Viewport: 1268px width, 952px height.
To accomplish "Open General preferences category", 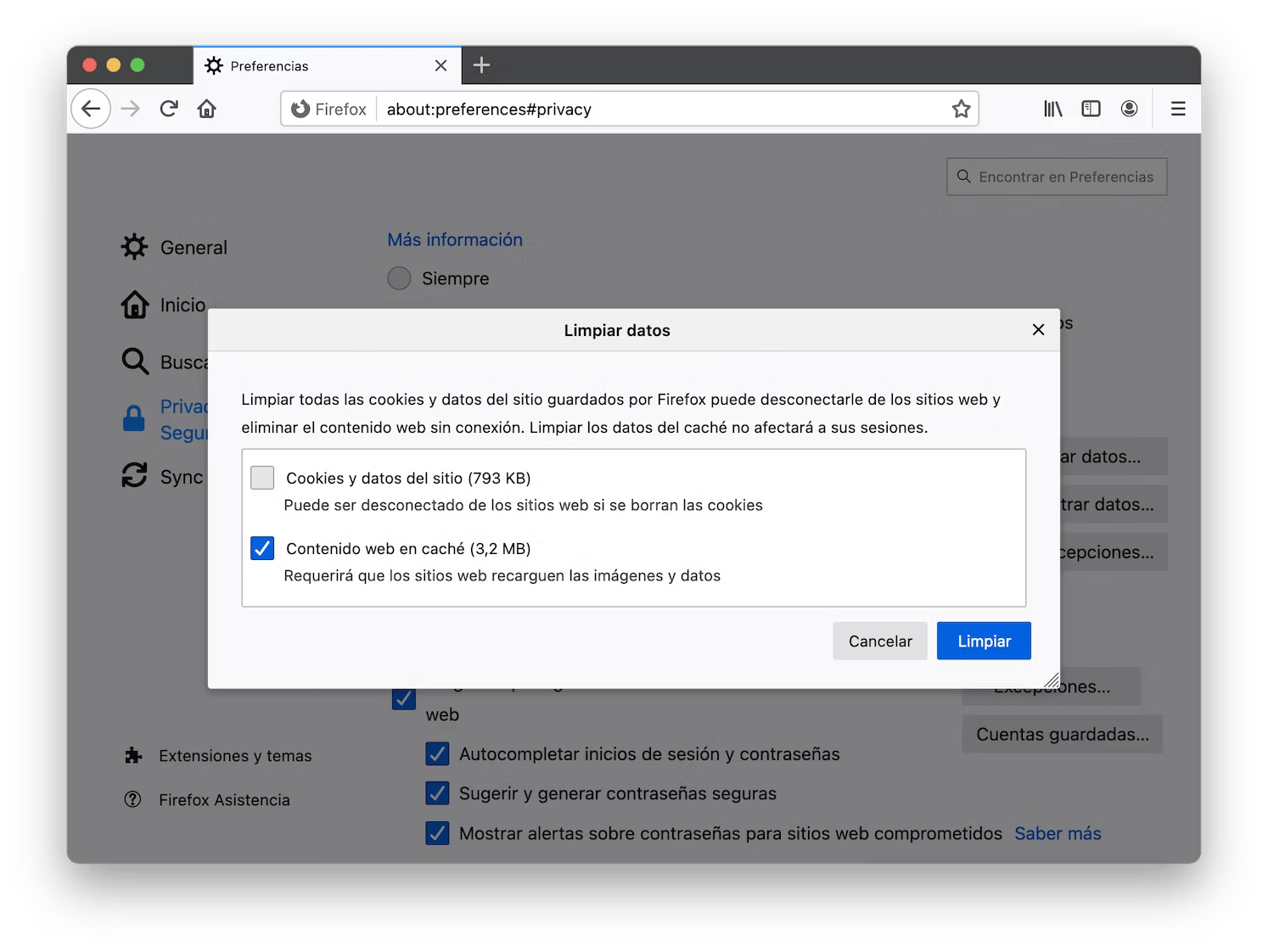I will [175, 247].
